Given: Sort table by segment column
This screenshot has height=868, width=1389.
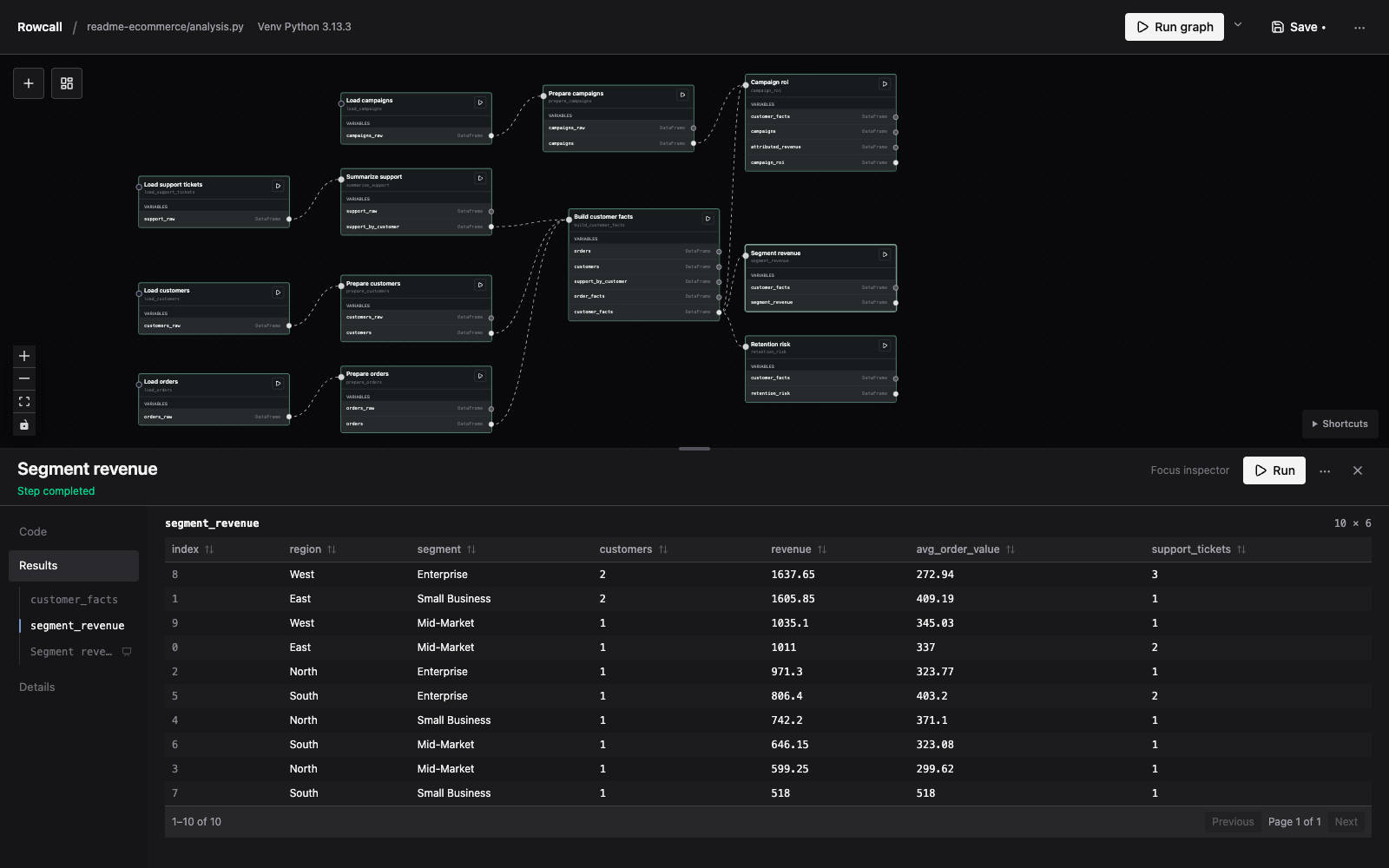Looking at the screenshot, I should [x=446, y=549].
